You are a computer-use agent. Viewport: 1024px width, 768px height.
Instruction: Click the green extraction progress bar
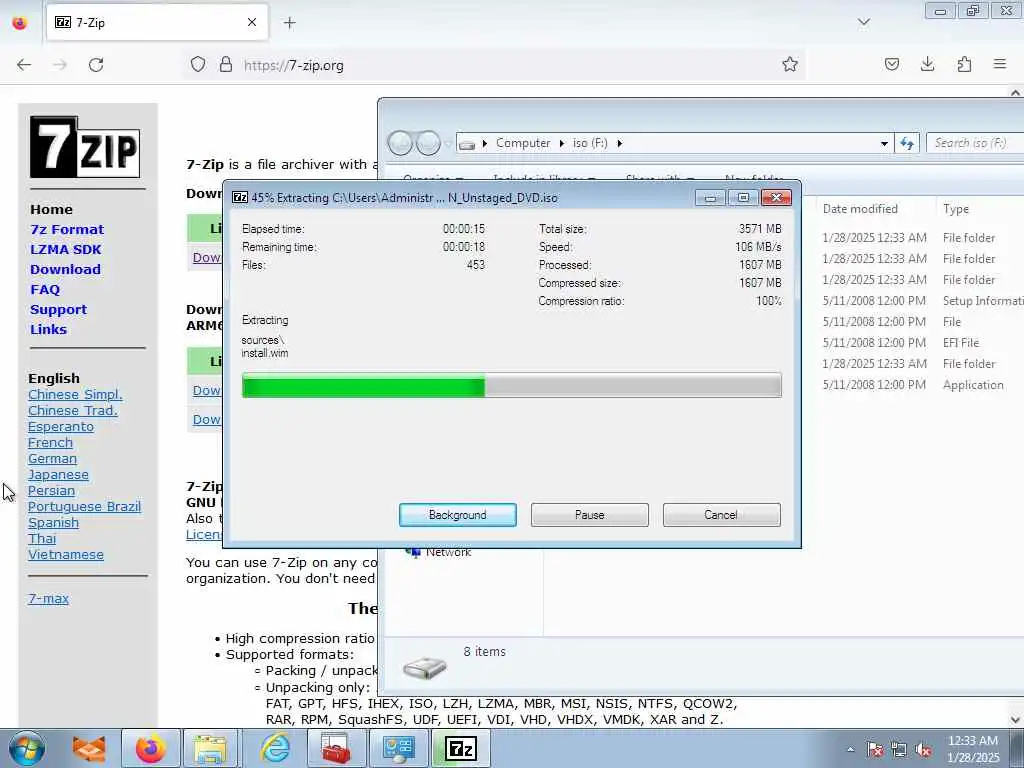[x=512, y=385]
